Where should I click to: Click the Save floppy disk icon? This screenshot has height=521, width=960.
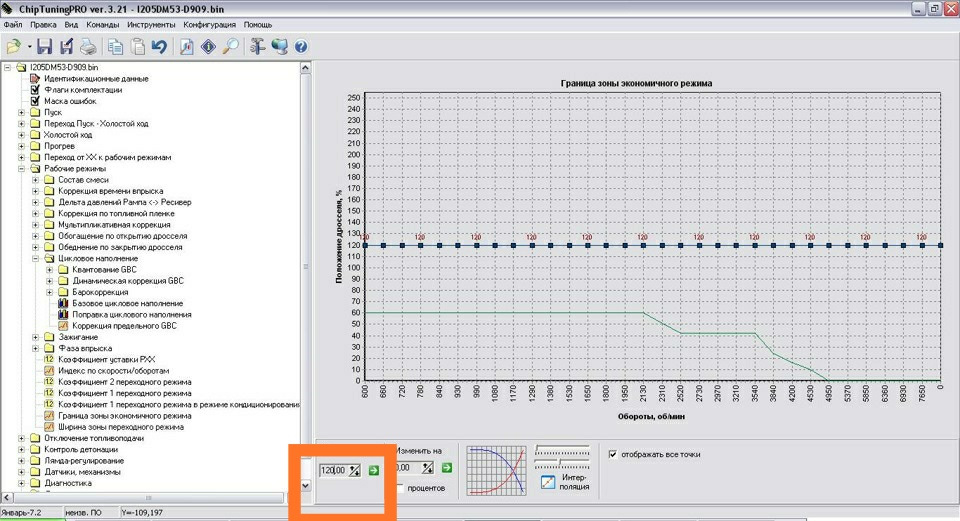(45, 46)
